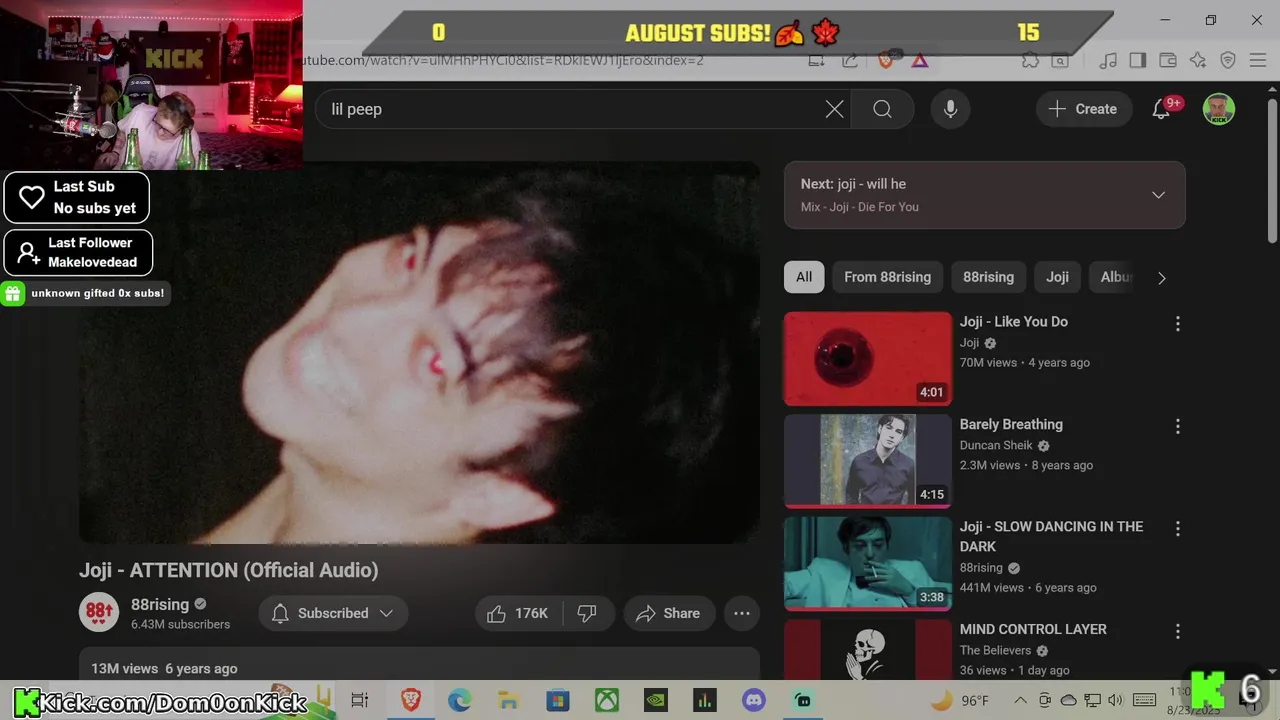
Task: Open the 88rising channel name link
Action: pos(160,604)
